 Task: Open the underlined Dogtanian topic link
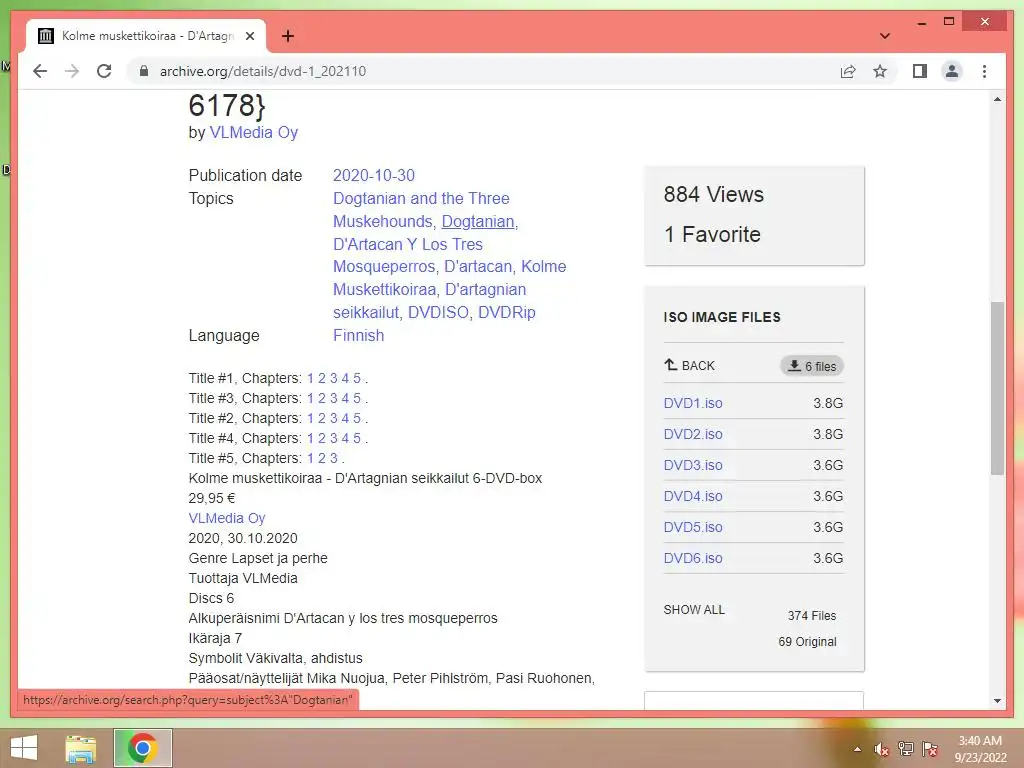tap(478, 221)
